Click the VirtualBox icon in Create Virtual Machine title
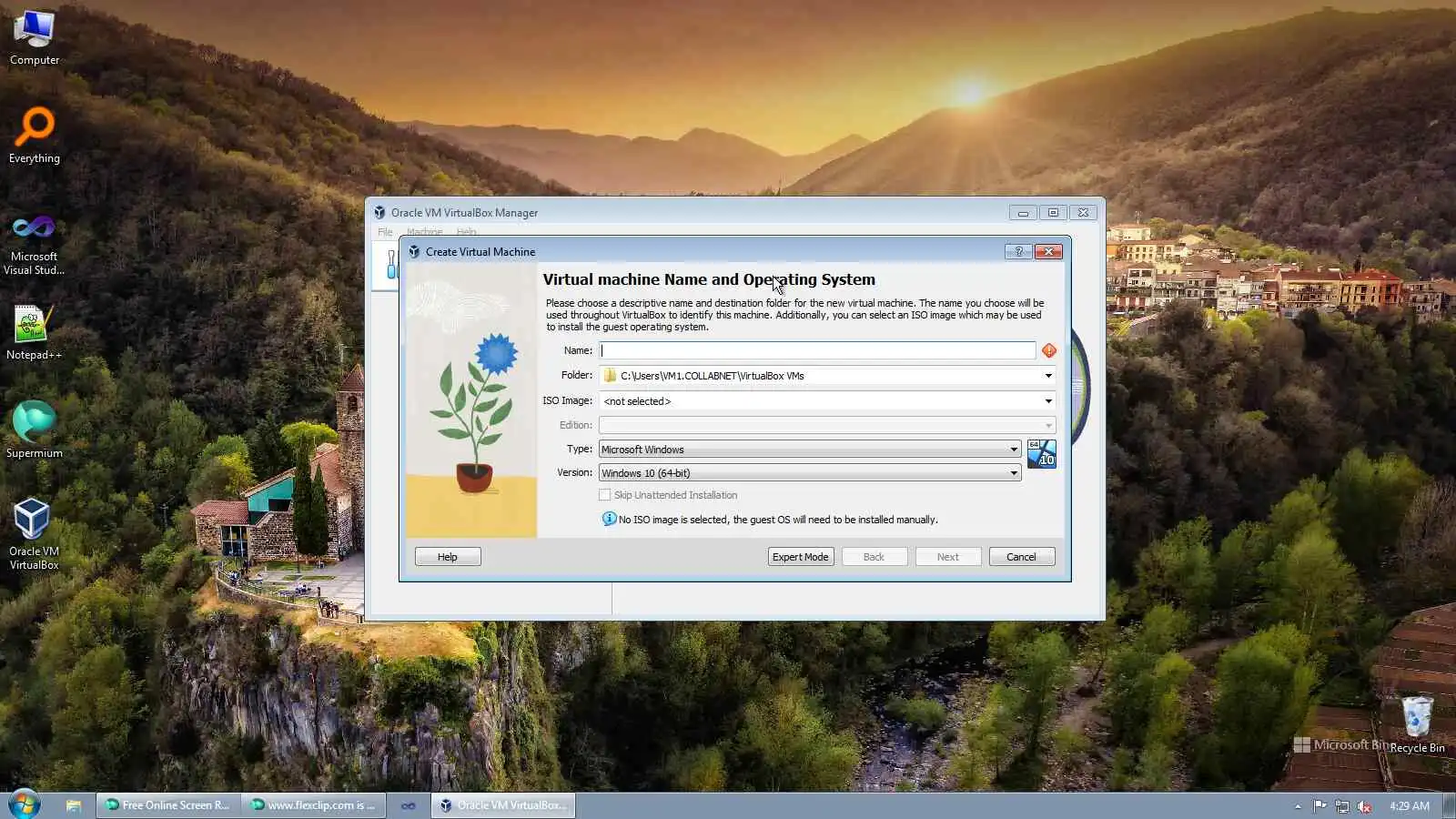This screenshot has height=819, width=1456. (x=414, y=252)
